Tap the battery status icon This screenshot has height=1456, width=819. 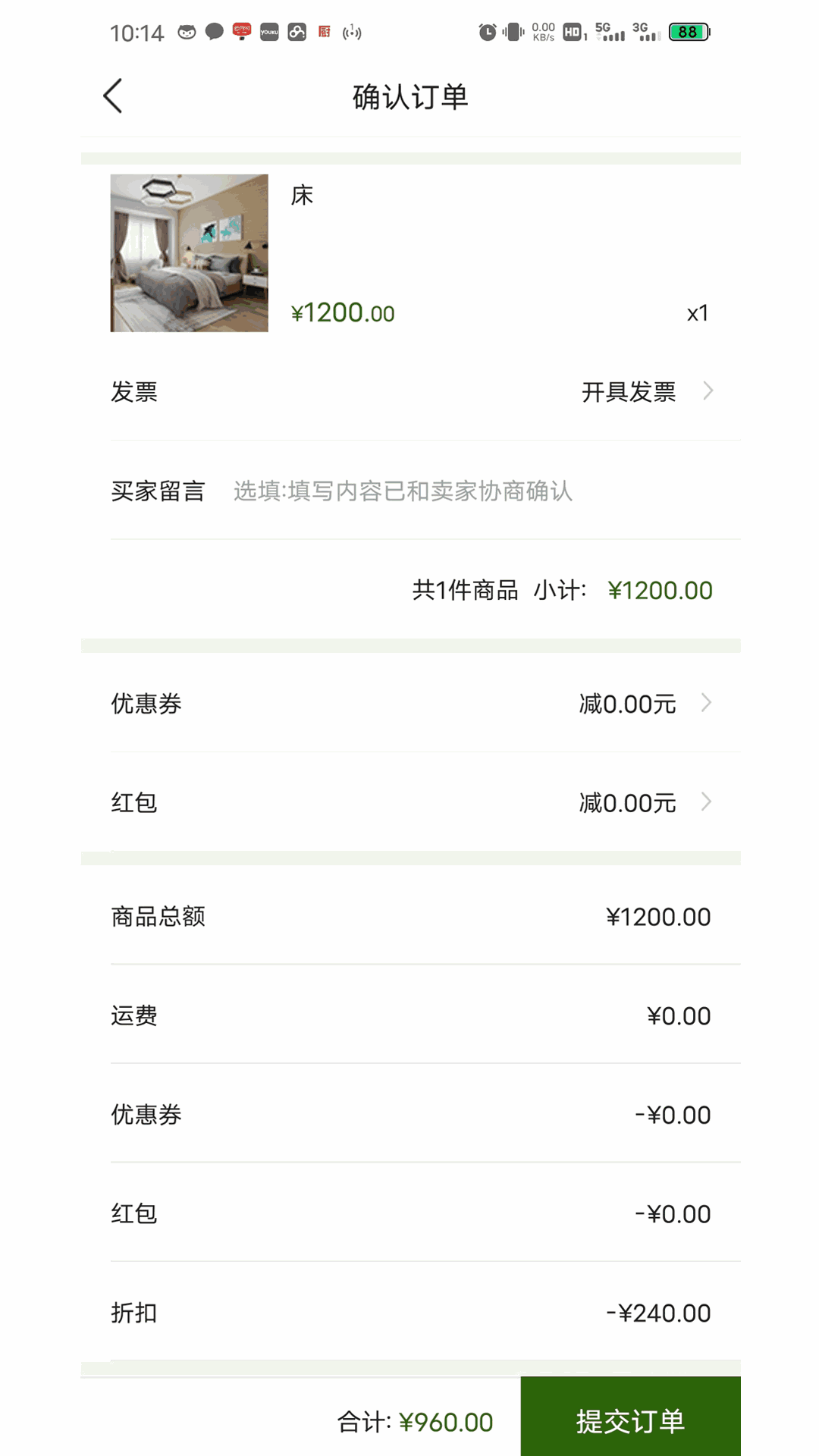689,32
